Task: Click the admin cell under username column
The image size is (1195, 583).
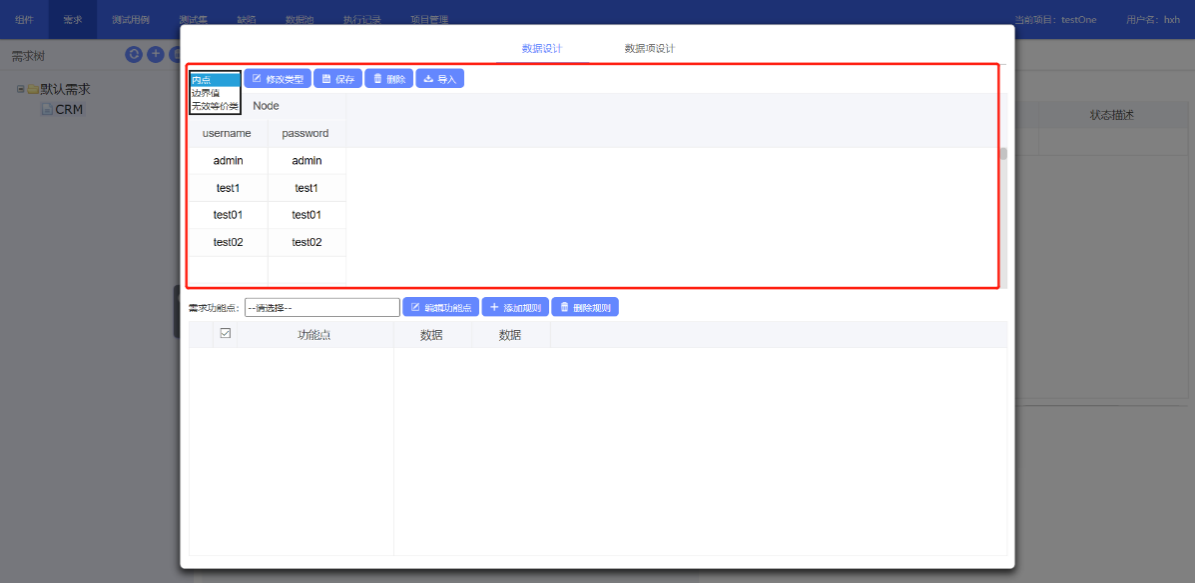Action: coord(228,161)
